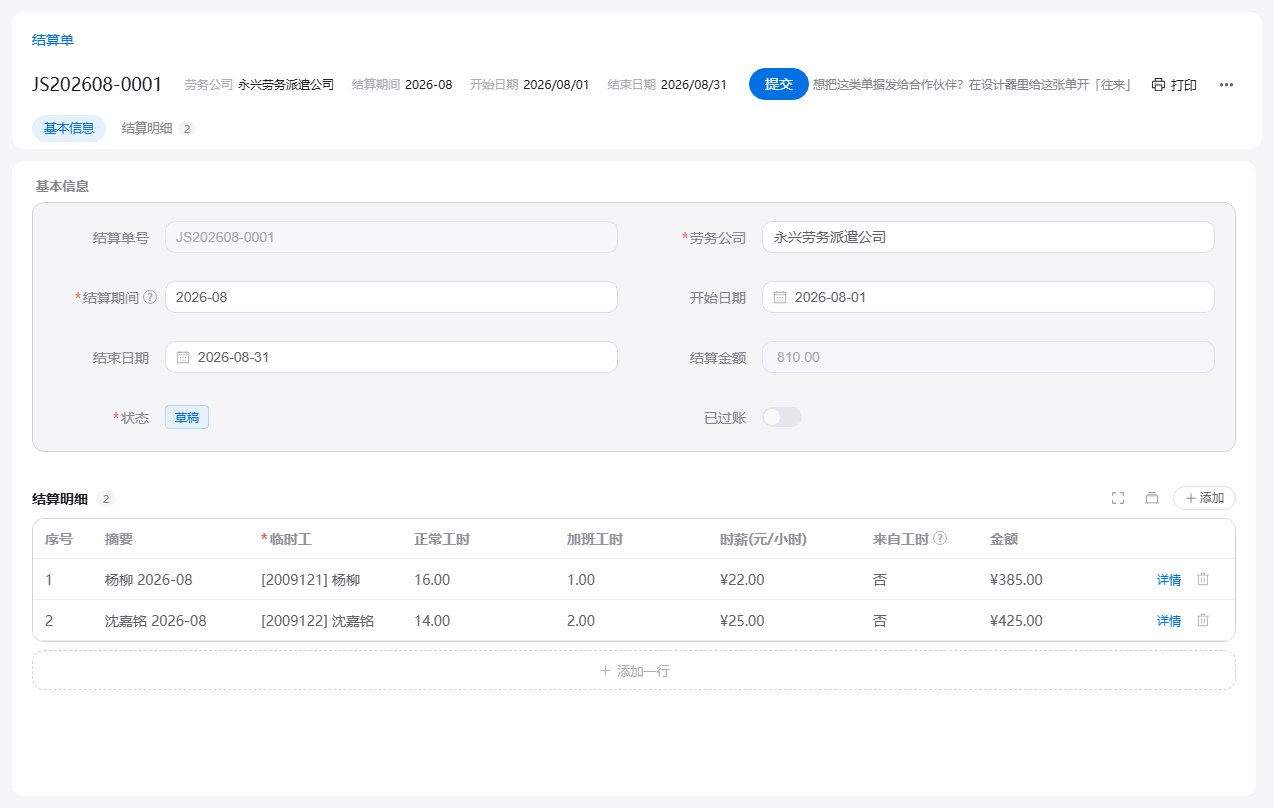
Task: Click the 2026/08/01 start date in header
Action: click(x=556, y=85)
